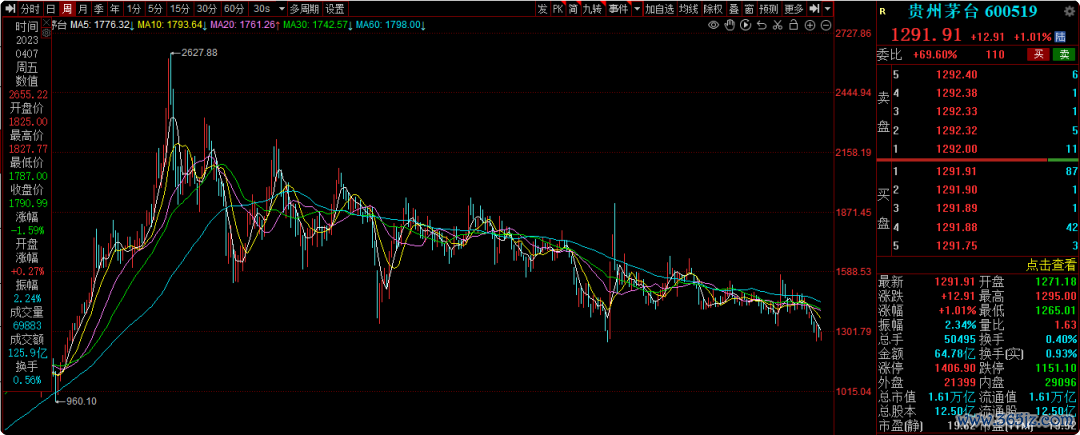Click the 事件 events button

[619, 9]
